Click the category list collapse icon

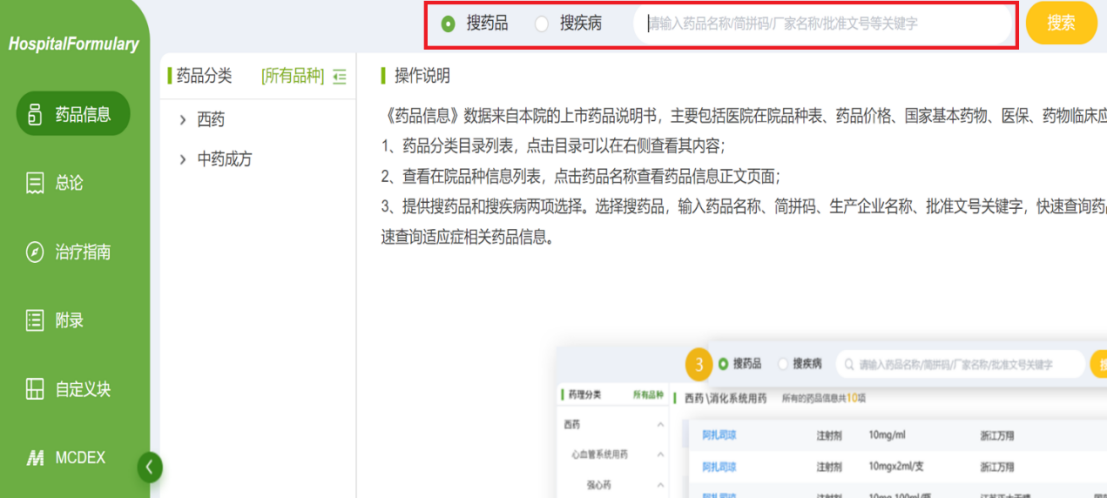[340, 76]
